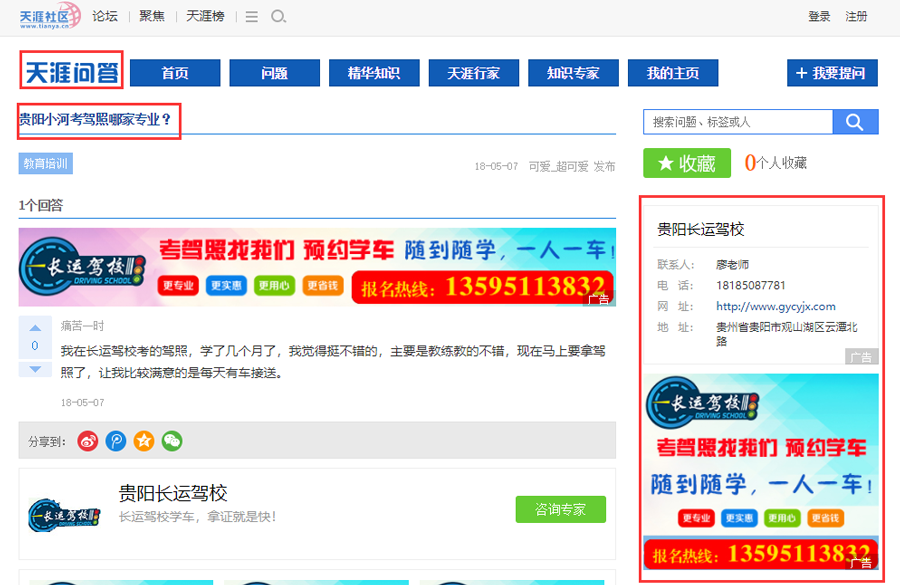The height and width of the screenshot is (585, 900).
Task: Click the 1个回答 heading
Action: pos(41,205)
